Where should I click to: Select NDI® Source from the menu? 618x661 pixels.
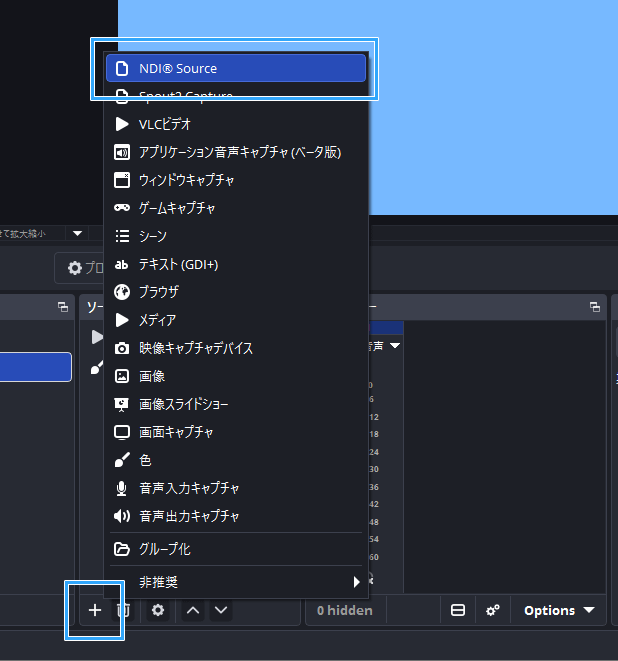coord(236,68)
